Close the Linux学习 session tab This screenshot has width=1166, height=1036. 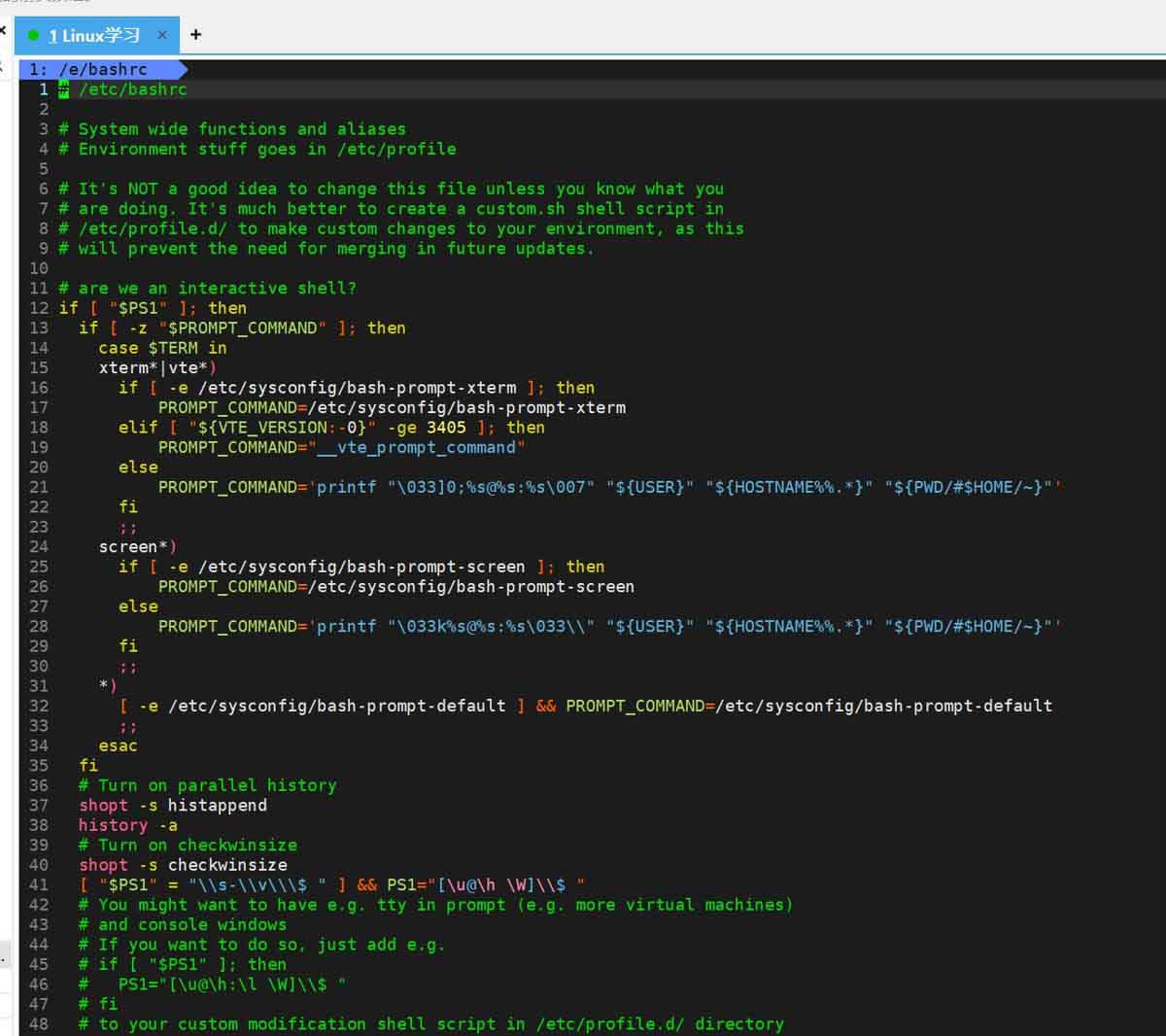(x=162, y=35)
